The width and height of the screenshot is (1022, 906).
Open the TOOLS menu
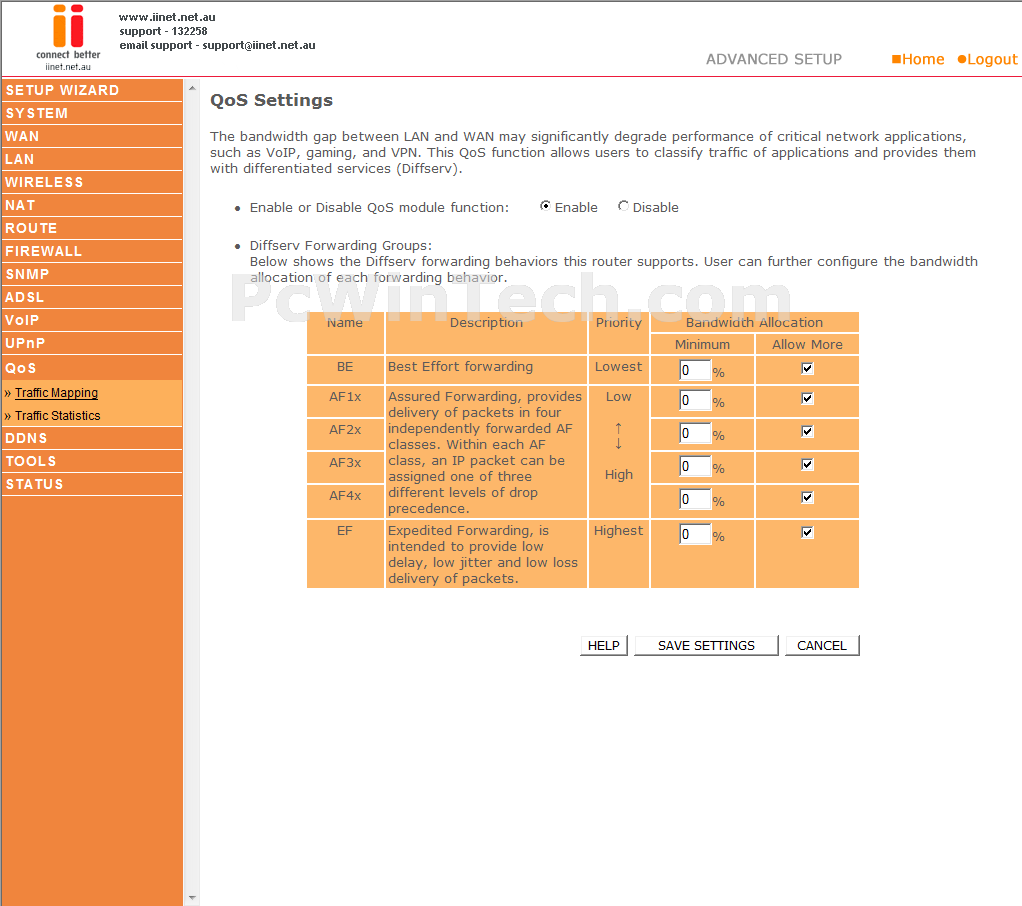pos(92,461)
